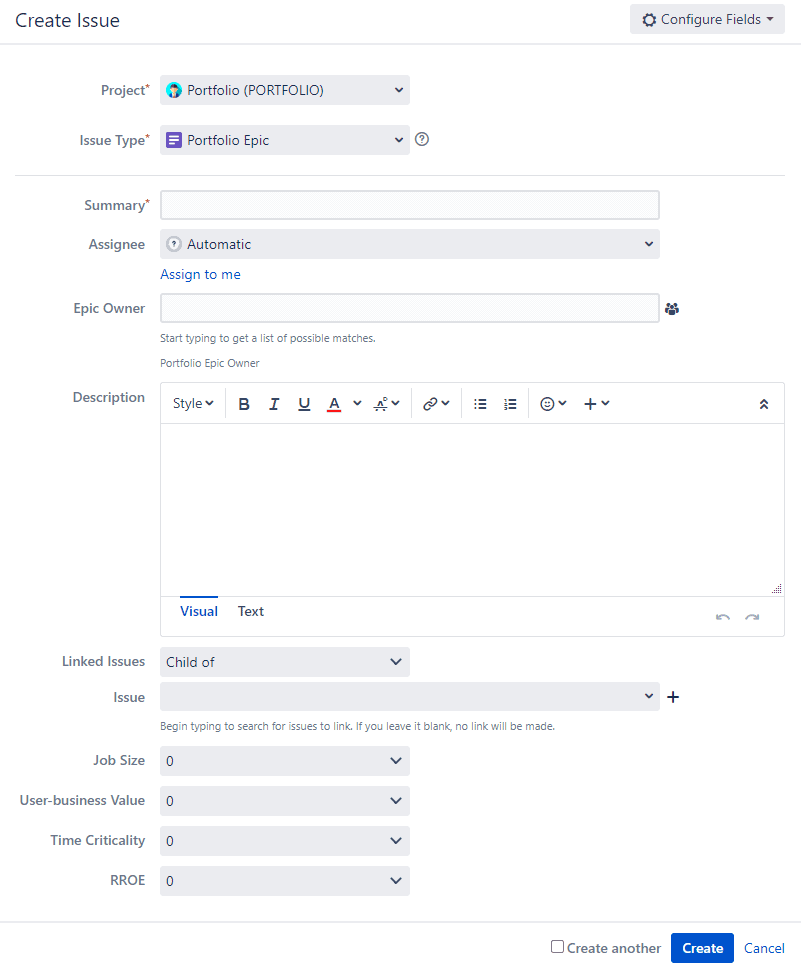The image size is (801, 972).
Task: Insert a link in the Description
Action: coord(430,403)
